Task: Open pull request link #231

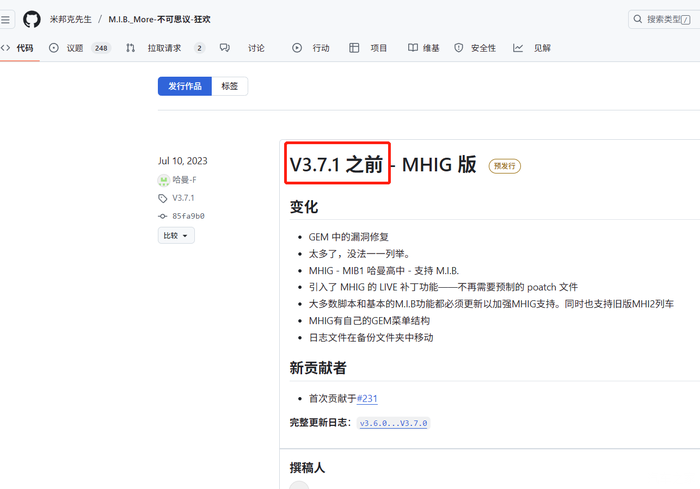Action: click(370, 399)
